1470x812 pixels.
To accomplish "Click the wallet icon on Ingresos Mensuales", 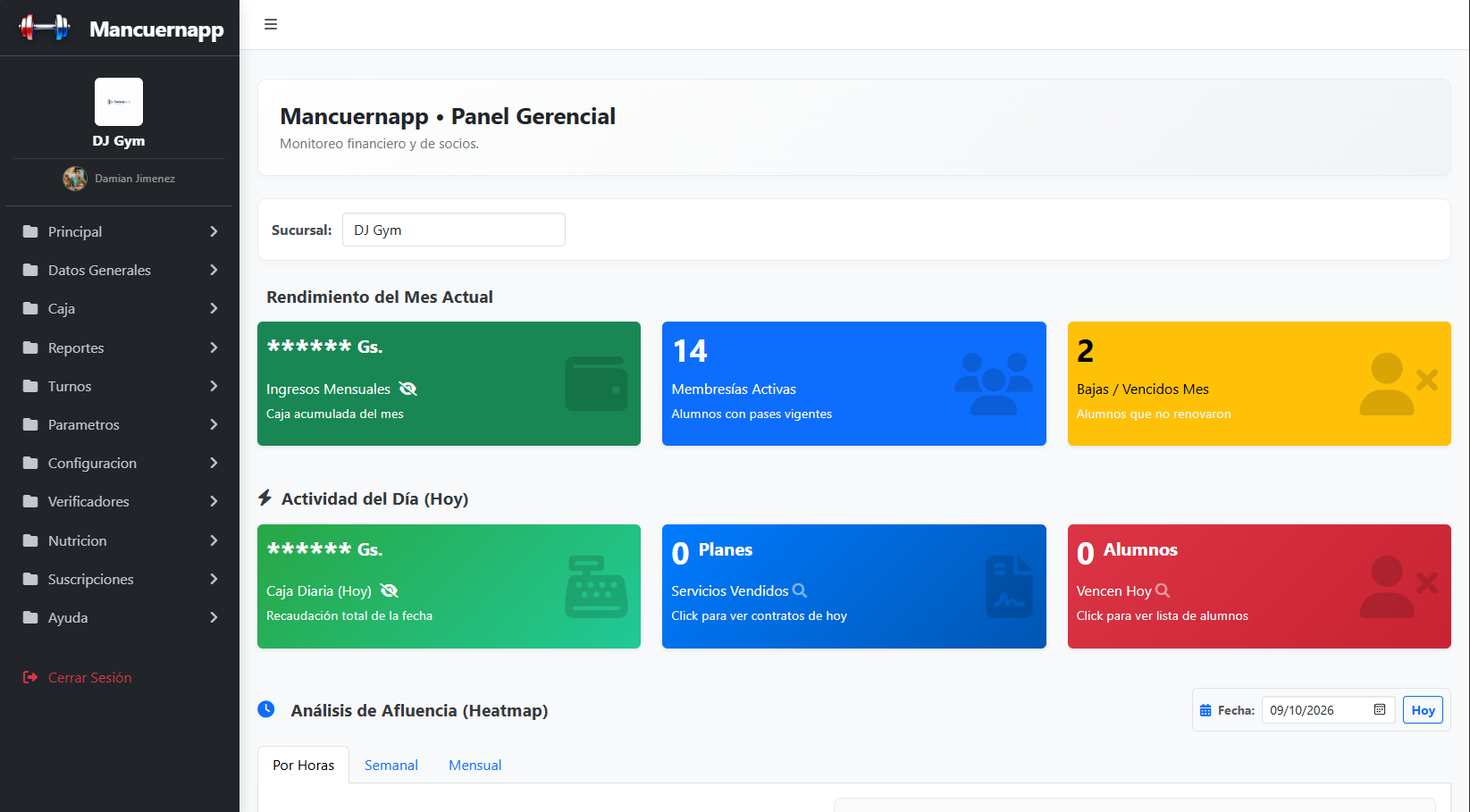I will 596,384.
